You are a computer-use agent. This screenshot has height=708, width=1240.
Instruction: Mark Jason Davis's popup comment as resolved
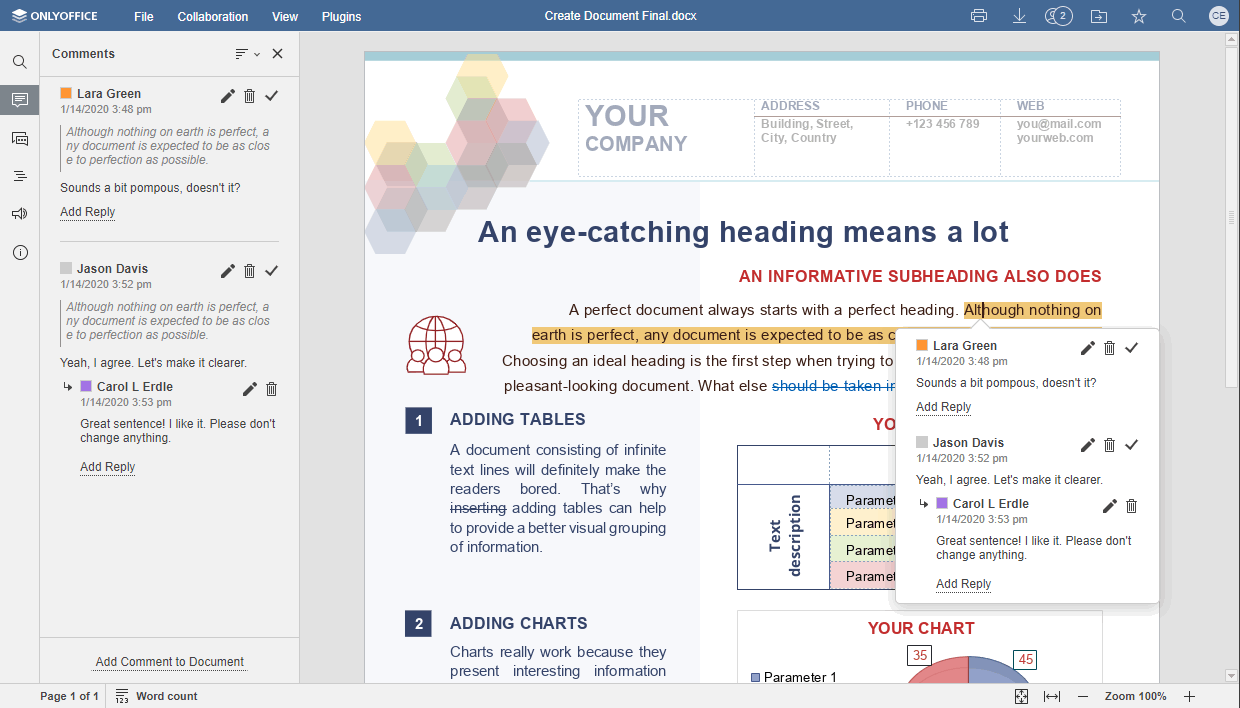coord(1131,445)
